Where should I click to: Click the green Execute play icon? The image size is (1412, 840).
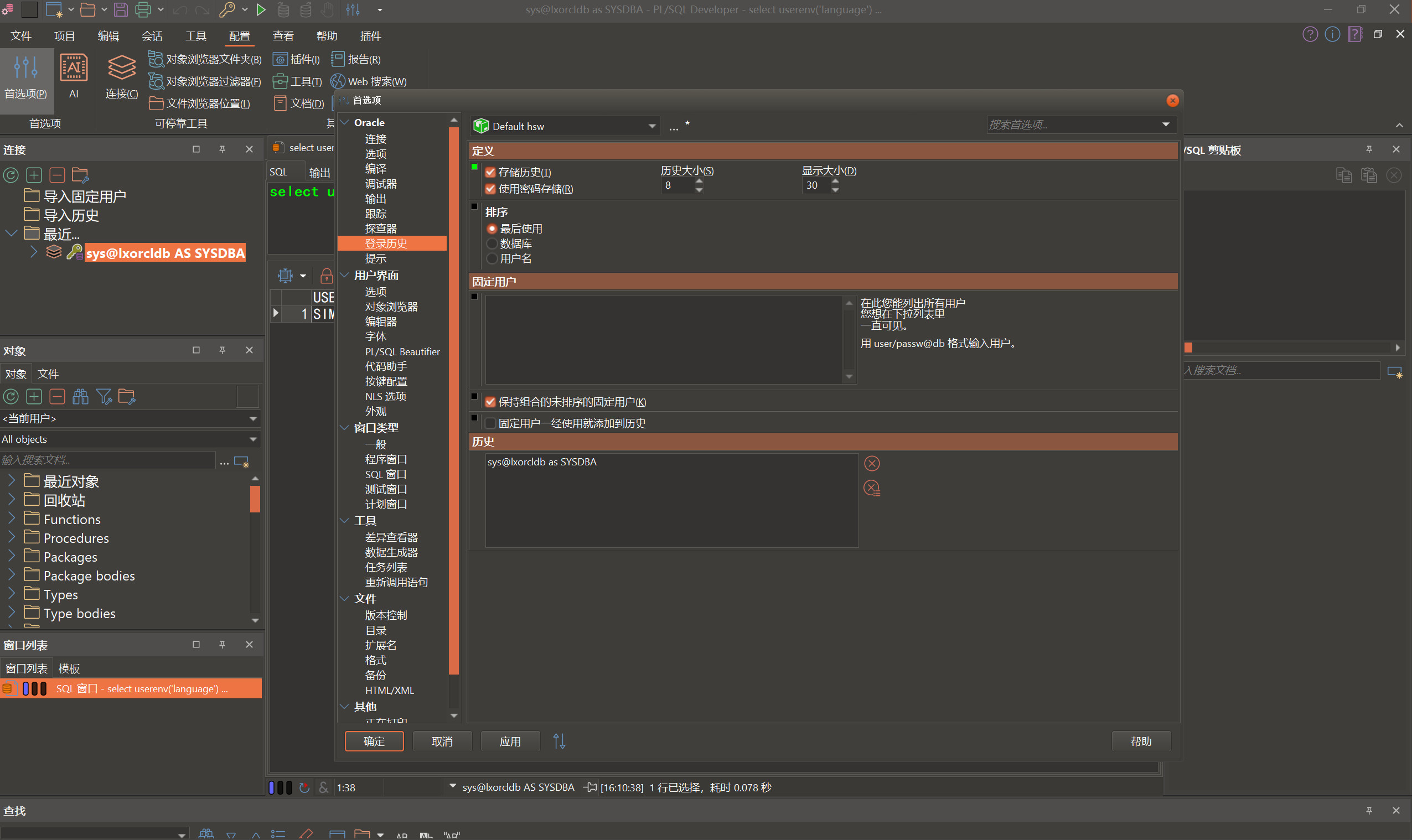pos(261,9)
